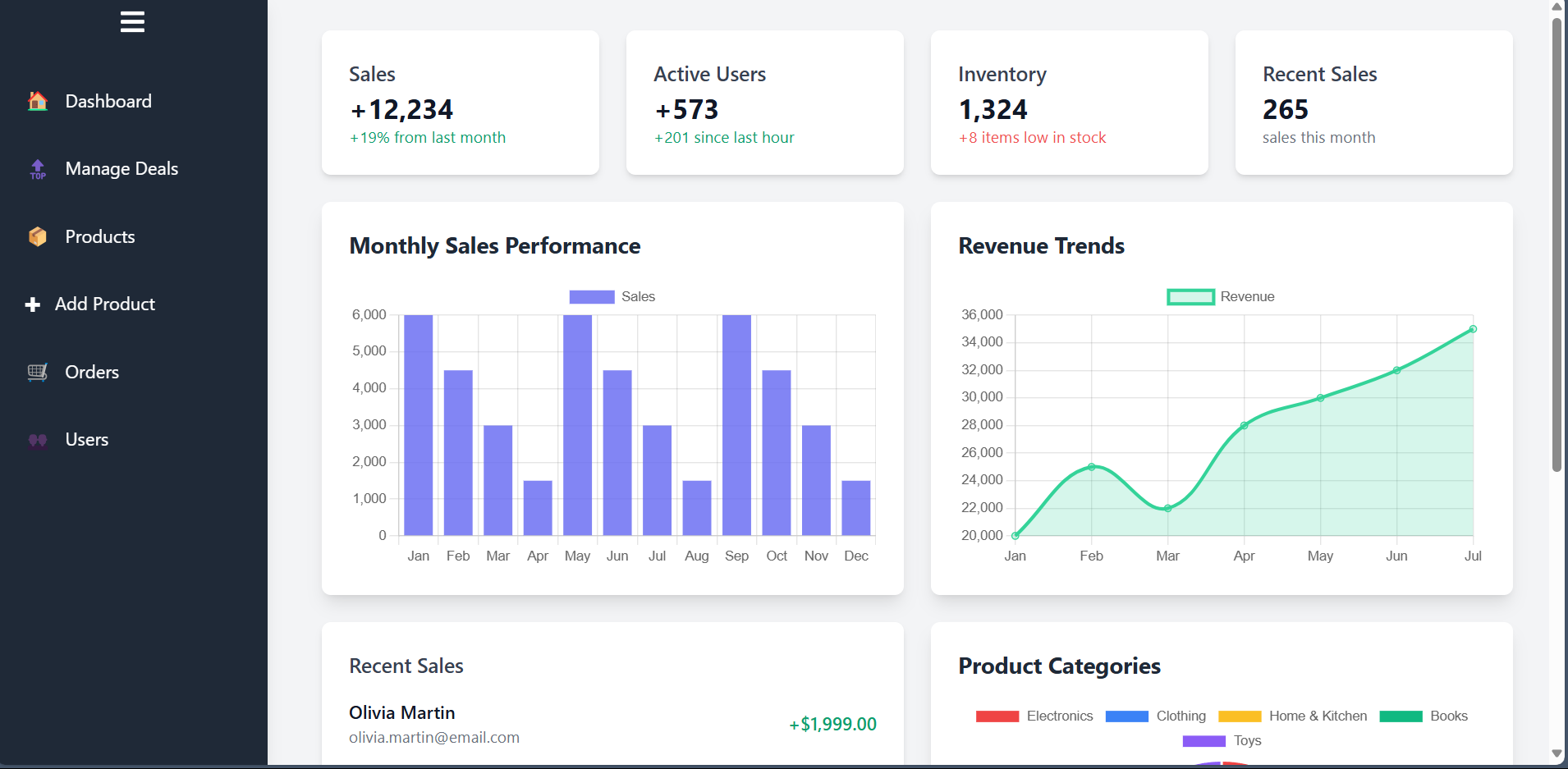Click the Add Product plus icon
1568x769 pixels.
click(x=33, y=304)
